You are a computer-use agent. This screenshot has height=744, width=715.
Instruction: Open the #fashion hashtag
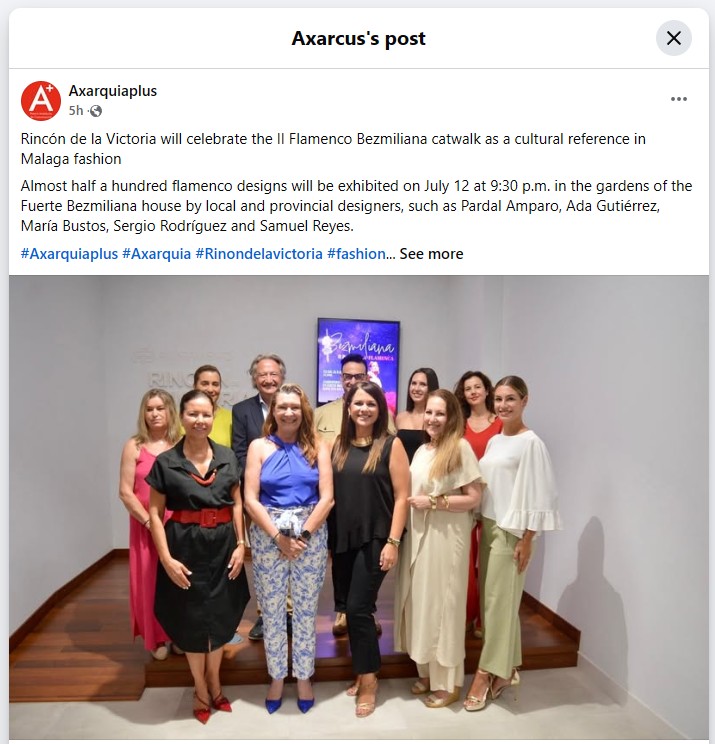coord(356,254)
